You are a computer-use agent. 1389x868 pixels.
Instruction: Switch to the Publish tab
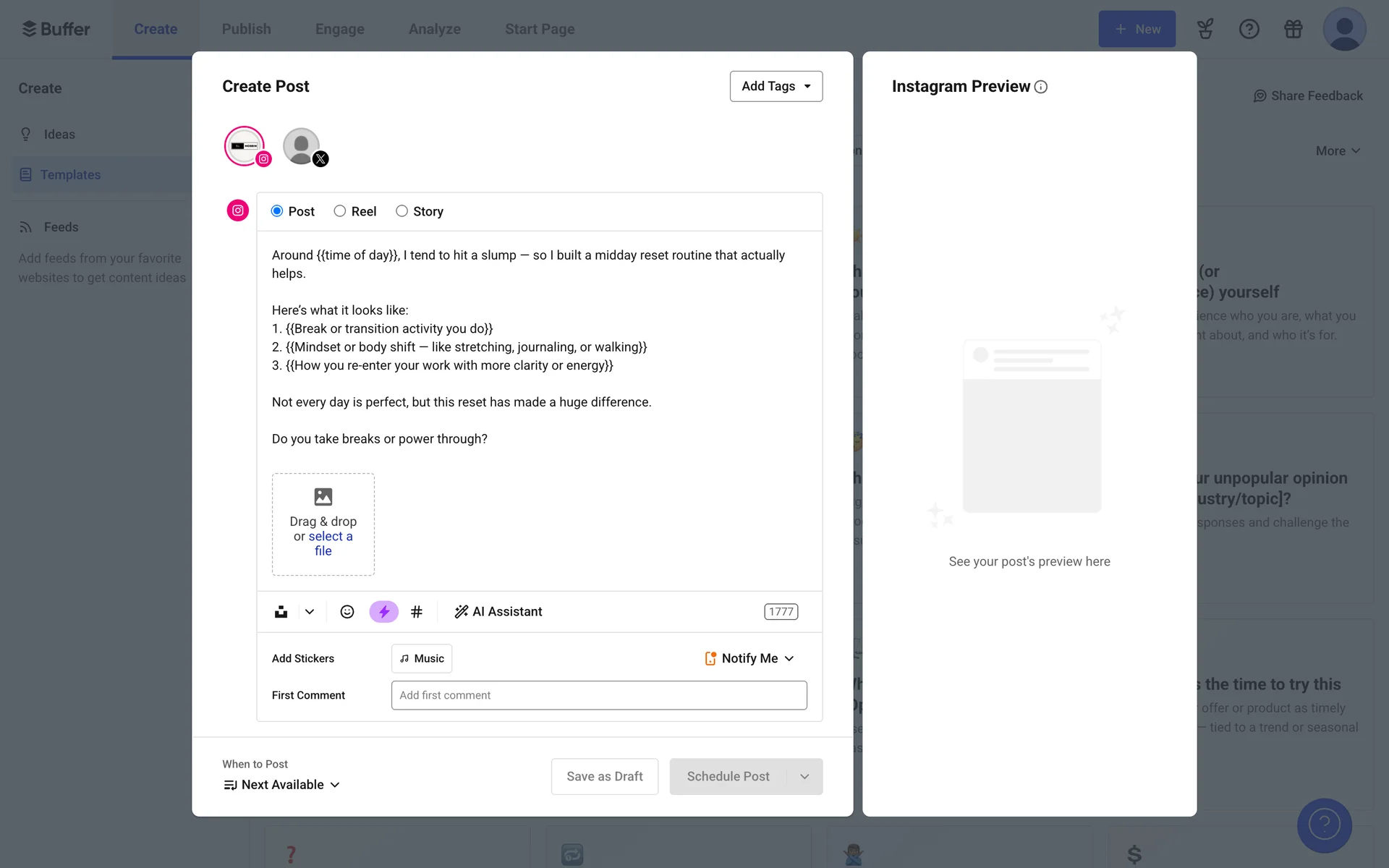click(246, 29)
